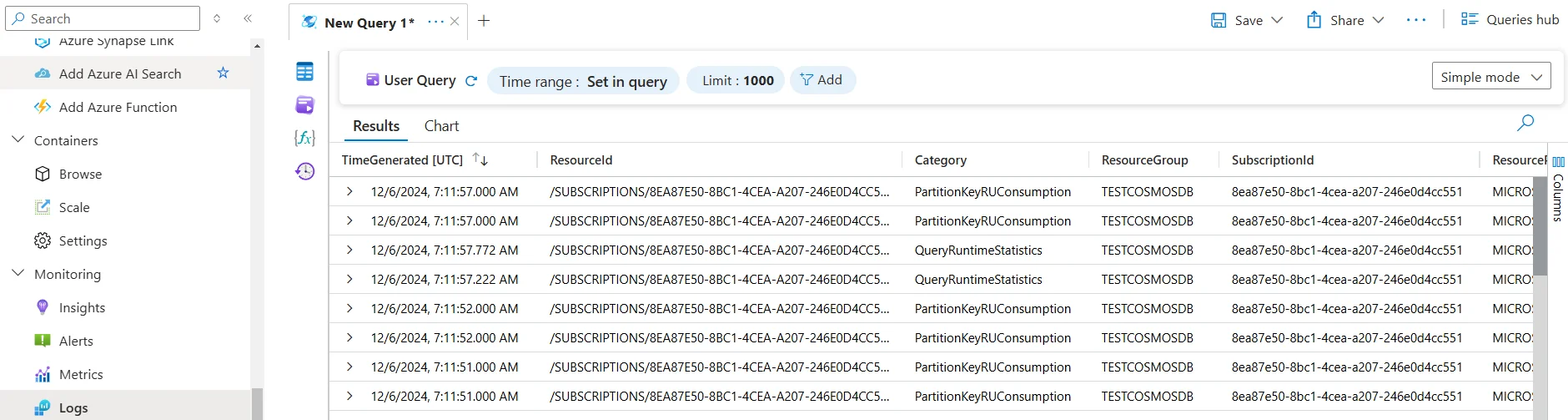Add a new query tab

click(x=484, y=21)
